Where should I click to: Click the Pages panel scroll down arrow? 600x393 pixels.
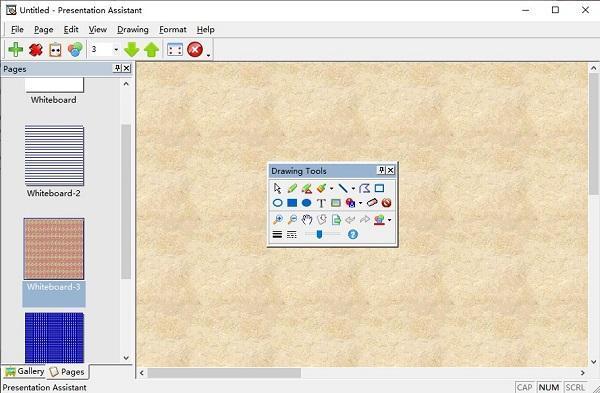coord(126,358)
